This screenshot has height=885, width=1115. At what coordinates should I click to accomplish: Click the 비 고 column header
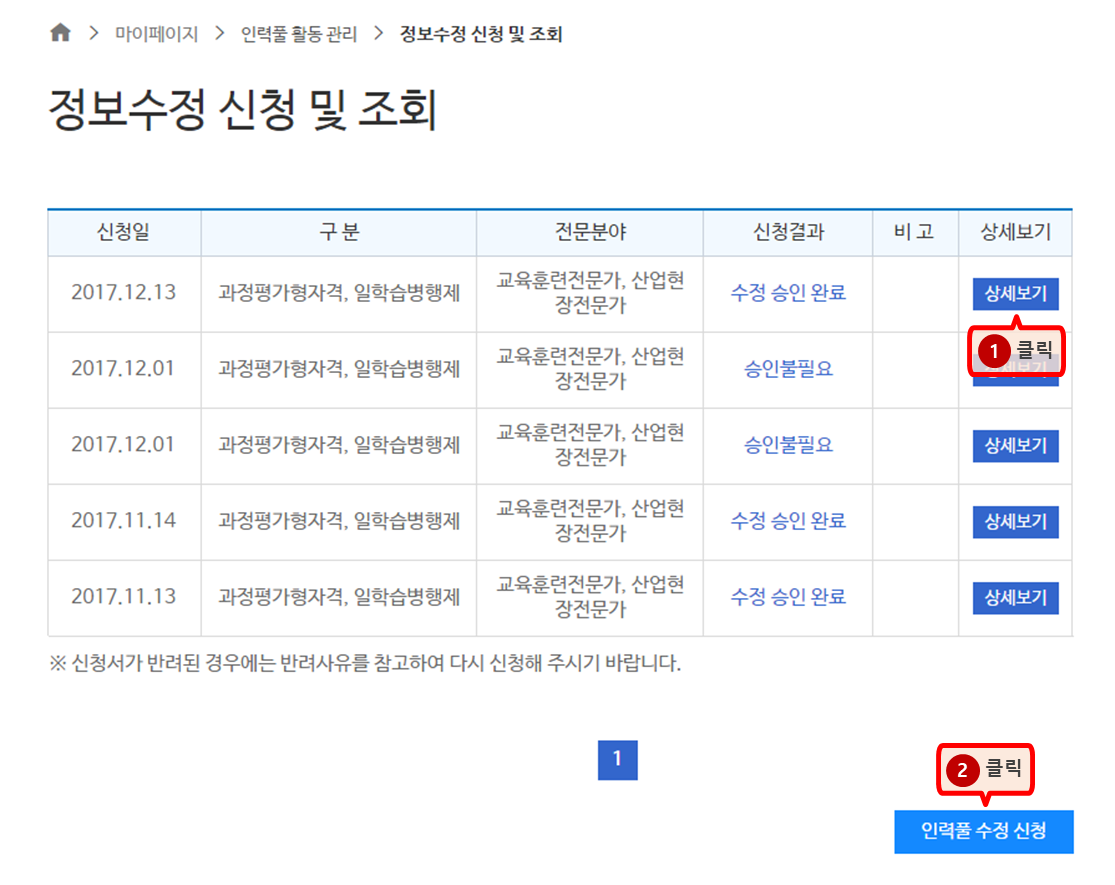tap(915, 232)
